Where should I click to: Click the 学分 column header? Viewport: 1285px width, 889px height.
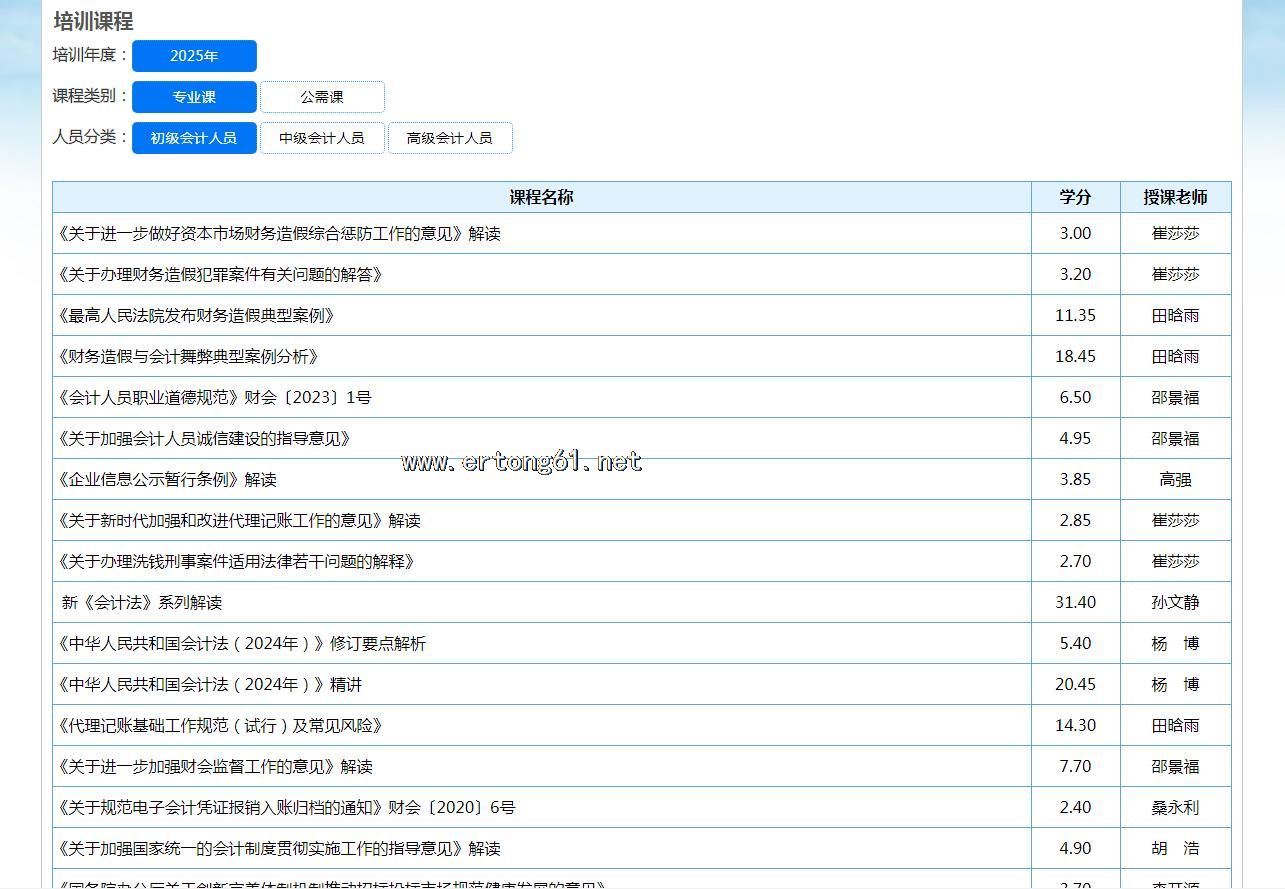pos(1075,197)
